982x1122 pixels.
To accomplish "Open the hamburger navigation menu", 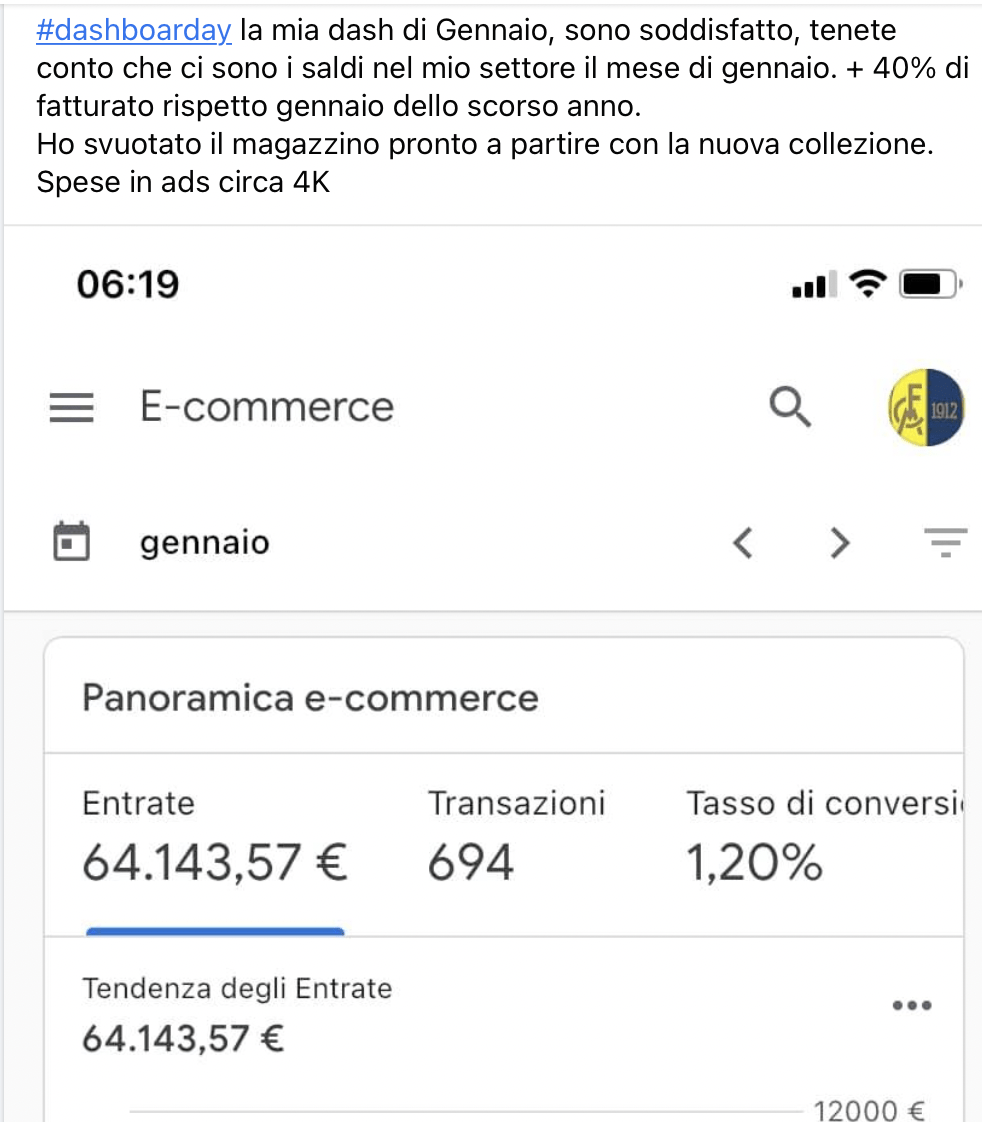I will pyautogui.click(x=72, y=407).
